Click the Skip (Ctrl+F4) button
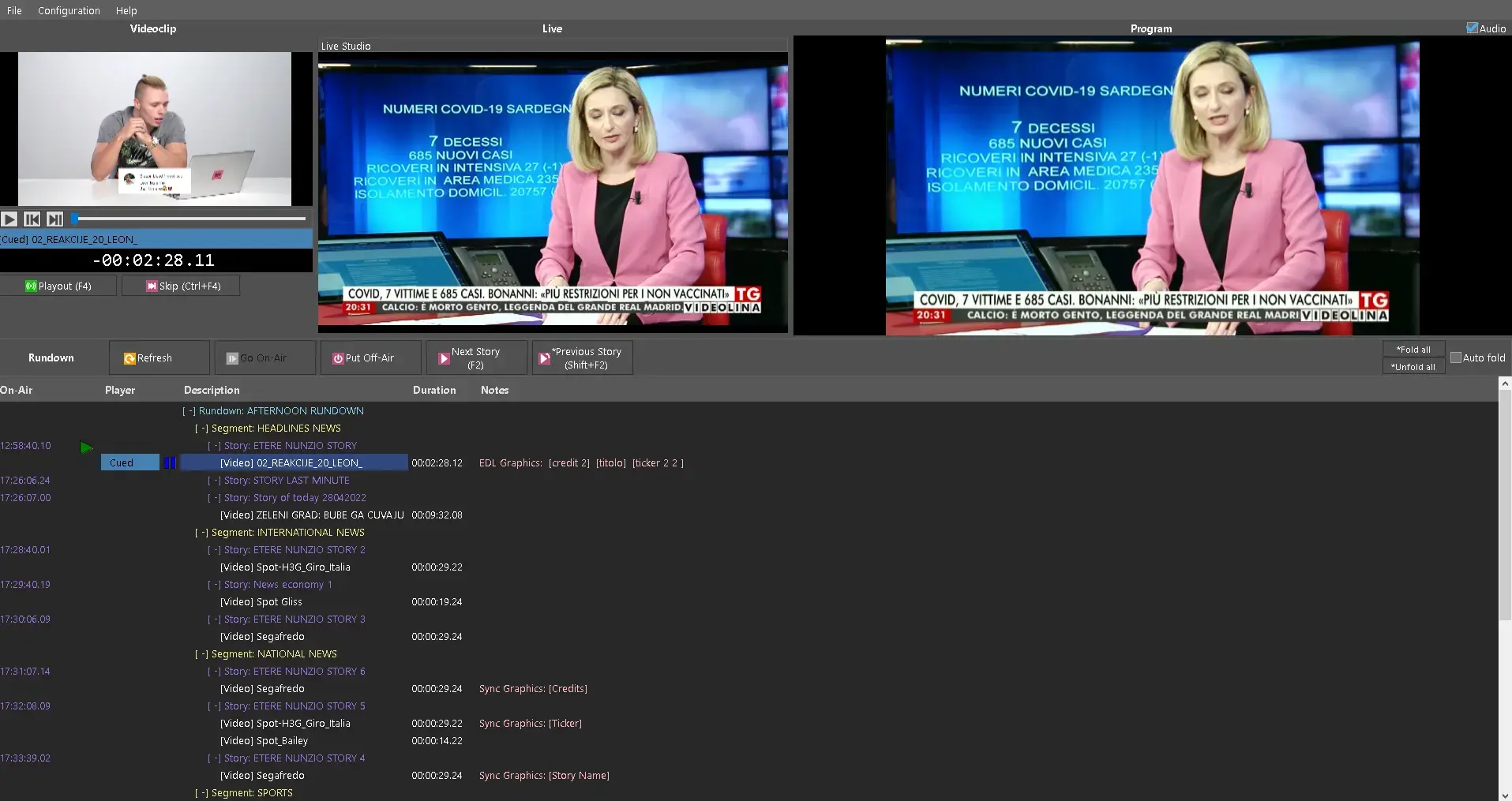The height and width of the screenshot is (801, 1512). point(182,286)
